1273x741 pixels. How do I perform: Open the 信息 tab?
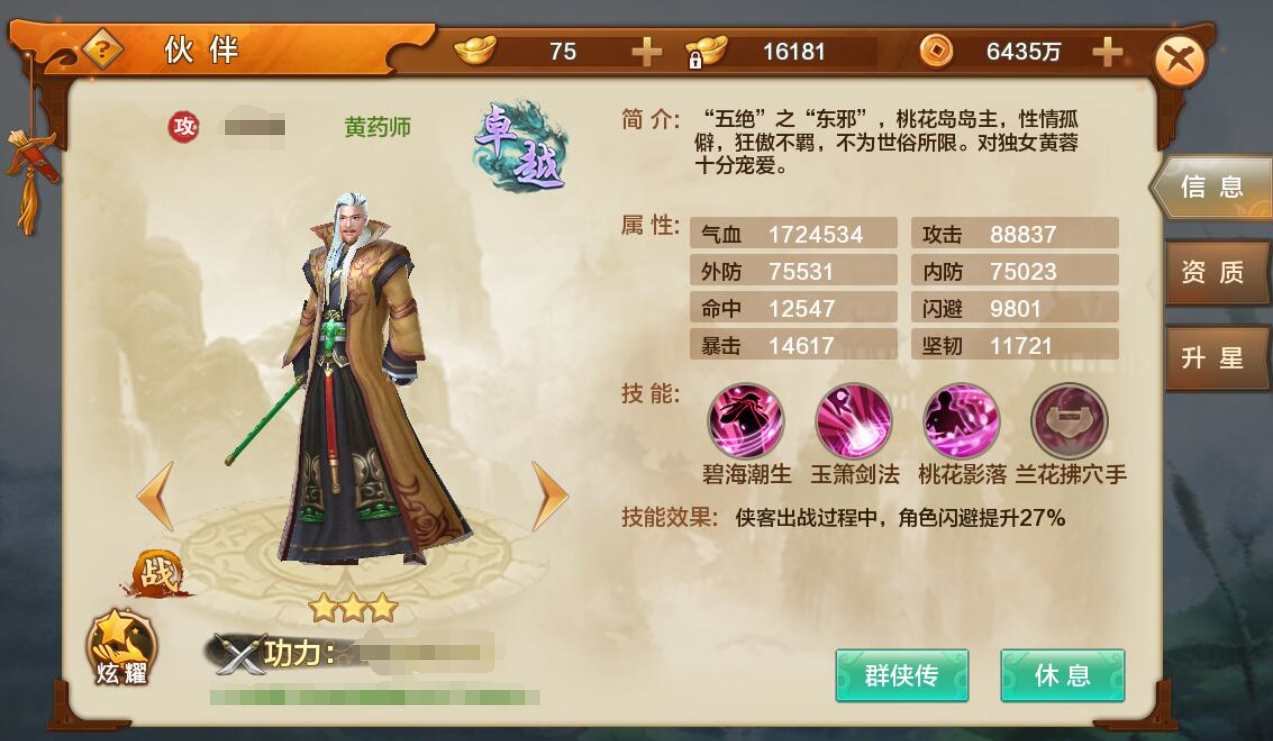pyautogui.click(x=1210, y=187)
